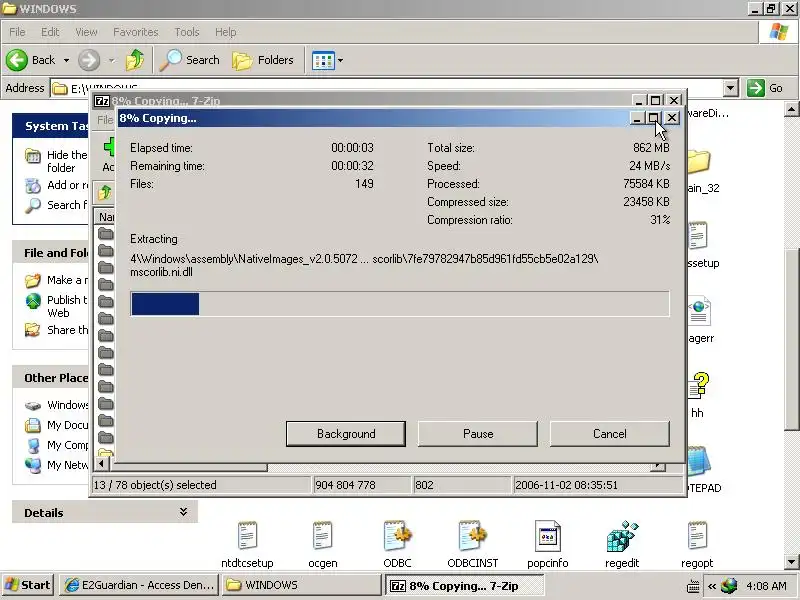
Task: Select the ODBCINST file icon
Action: pyautogui.click(x=473, y=544)
